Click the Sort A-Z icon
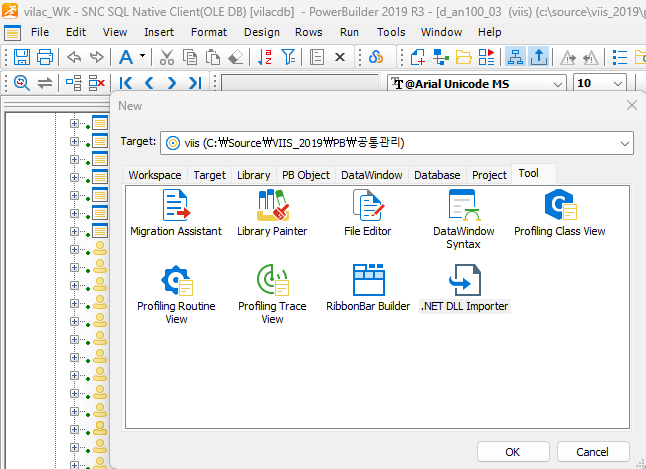 (264, 57)
